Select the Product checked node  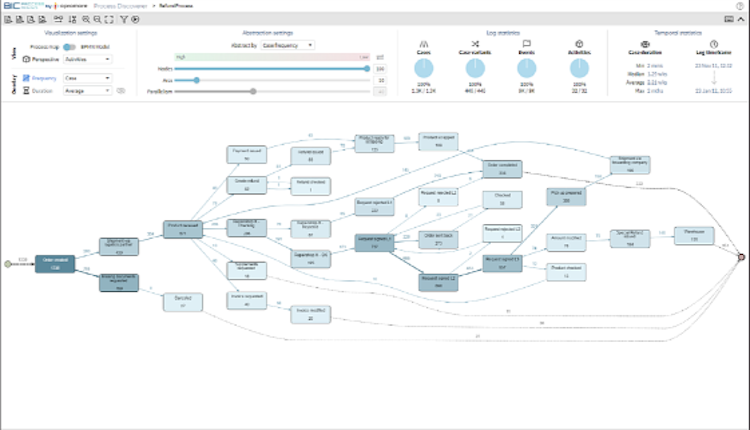(x=566, y=272)
